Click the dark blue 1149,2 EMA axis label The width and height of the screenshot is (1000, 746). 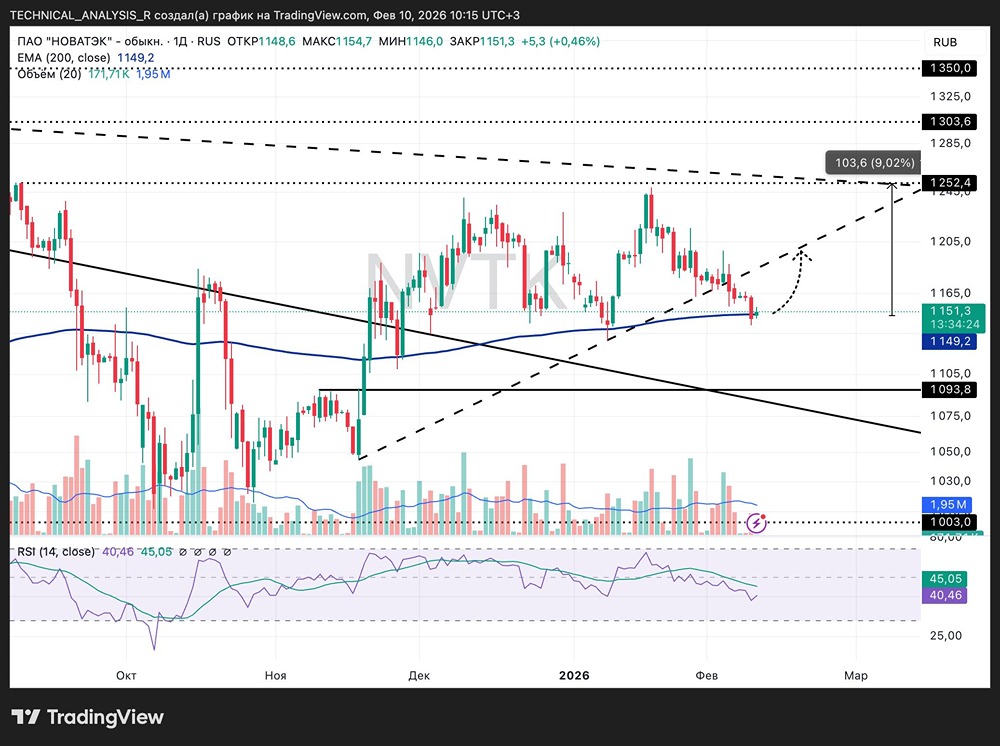click(x=950, y=342)
